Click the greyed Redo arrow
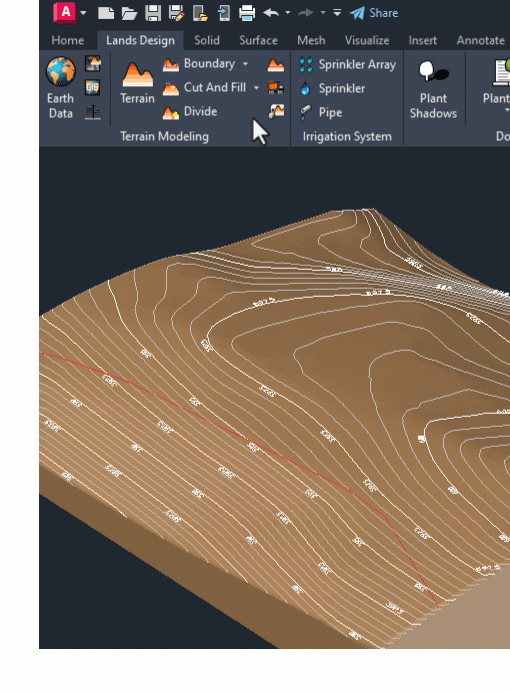The image size is (510, 692). pos(306,13)
